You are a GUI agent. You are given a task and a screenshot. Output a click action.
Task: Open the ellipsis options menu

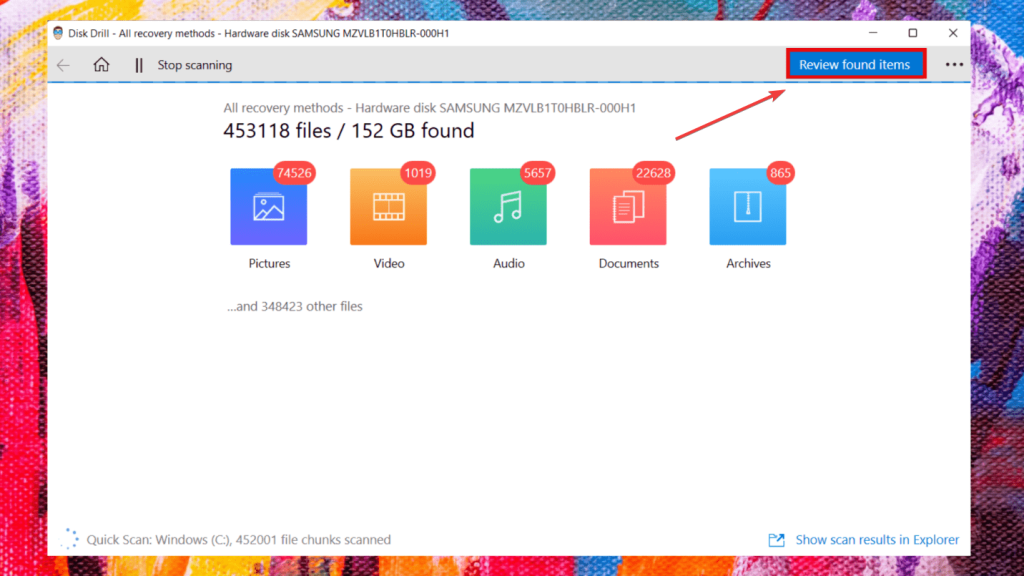pyautogui.click(x=953, y=64)
